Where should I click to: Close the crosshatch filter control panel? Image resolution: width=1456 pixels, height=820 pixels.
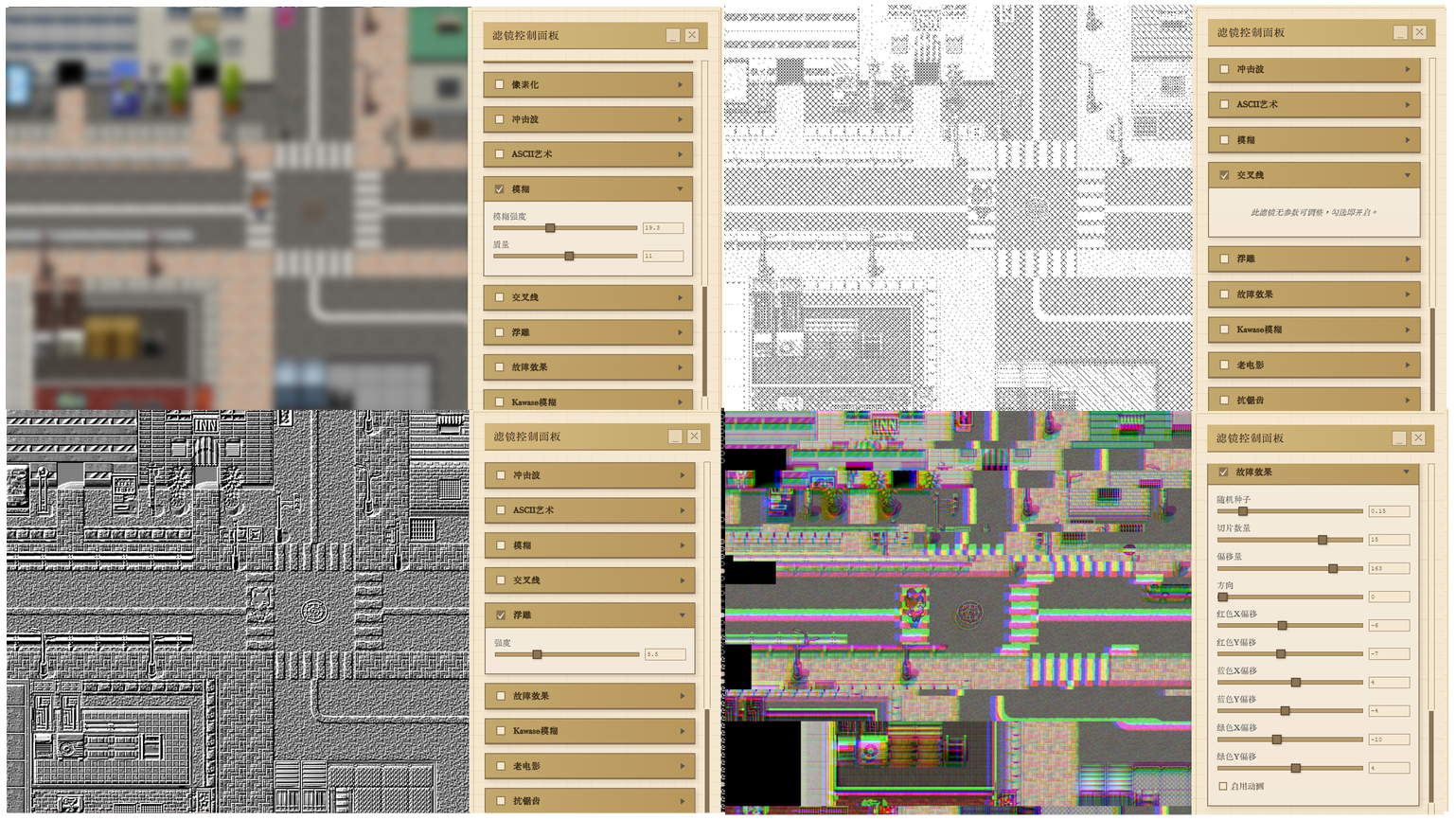1419,32
